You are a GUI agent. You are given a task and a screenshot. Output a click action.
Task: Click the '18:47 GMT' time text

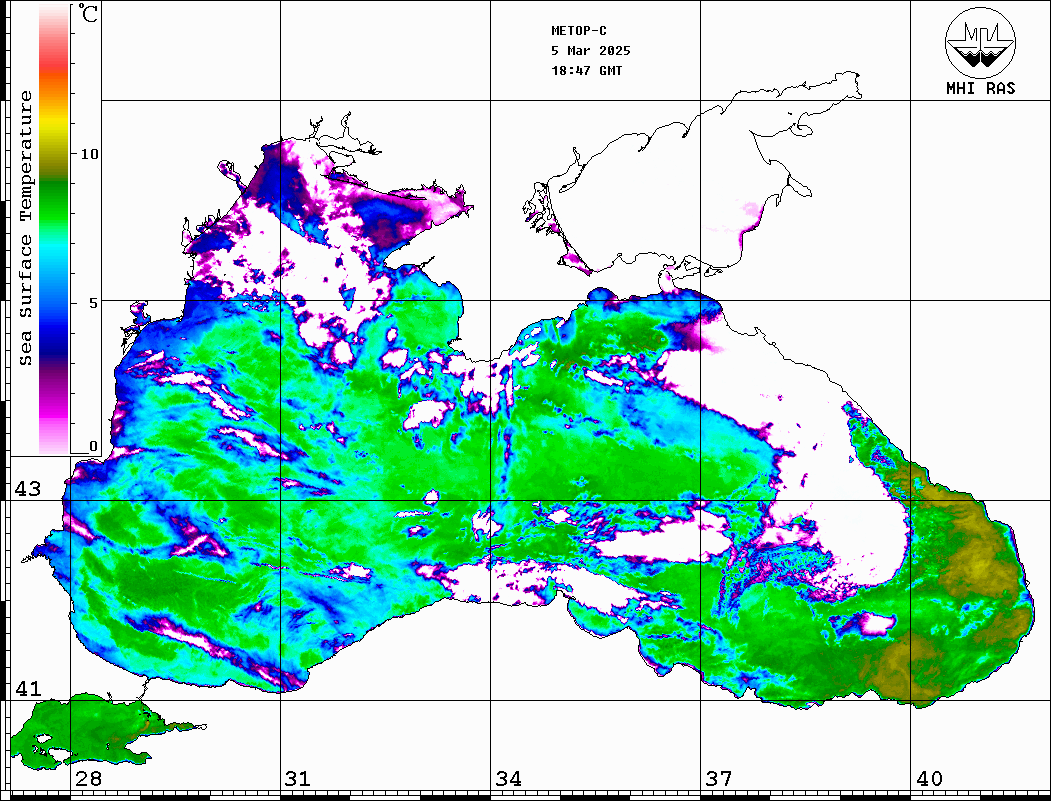tap(586, 70)
